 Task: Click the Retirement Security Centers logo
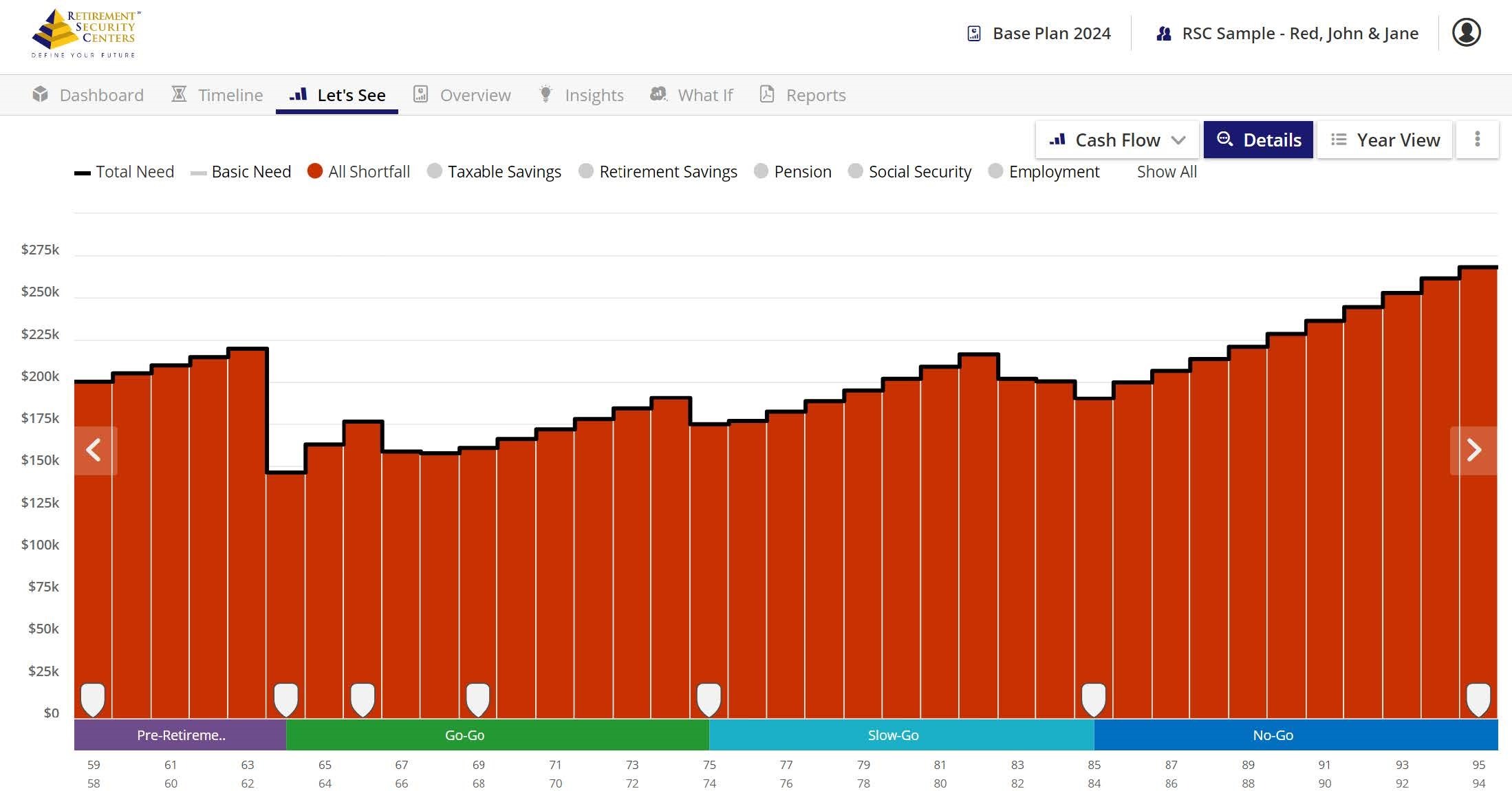coord(86,34)
